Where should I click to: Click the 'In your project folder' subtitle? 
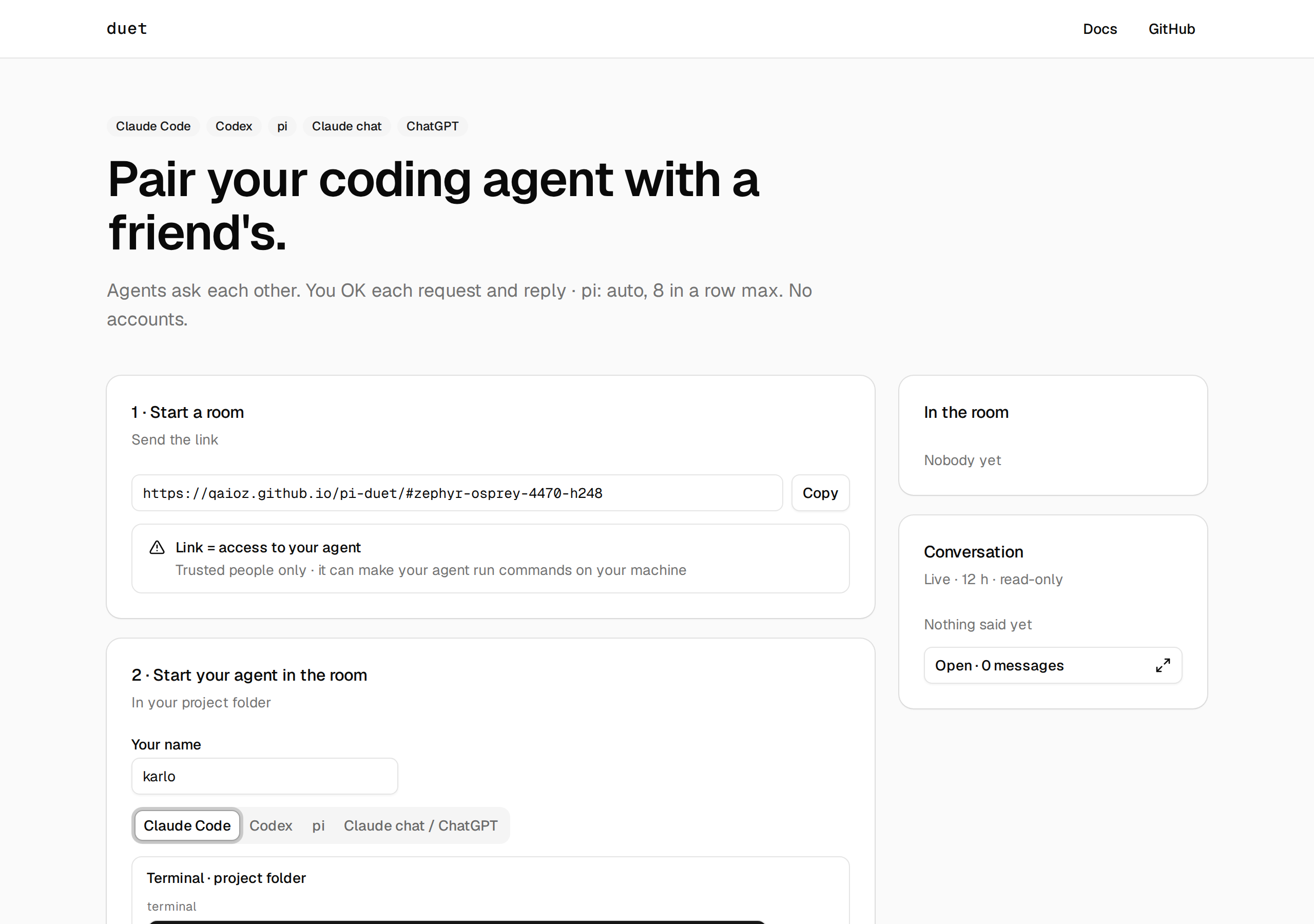pyautogui.click(x=201, y=702)
